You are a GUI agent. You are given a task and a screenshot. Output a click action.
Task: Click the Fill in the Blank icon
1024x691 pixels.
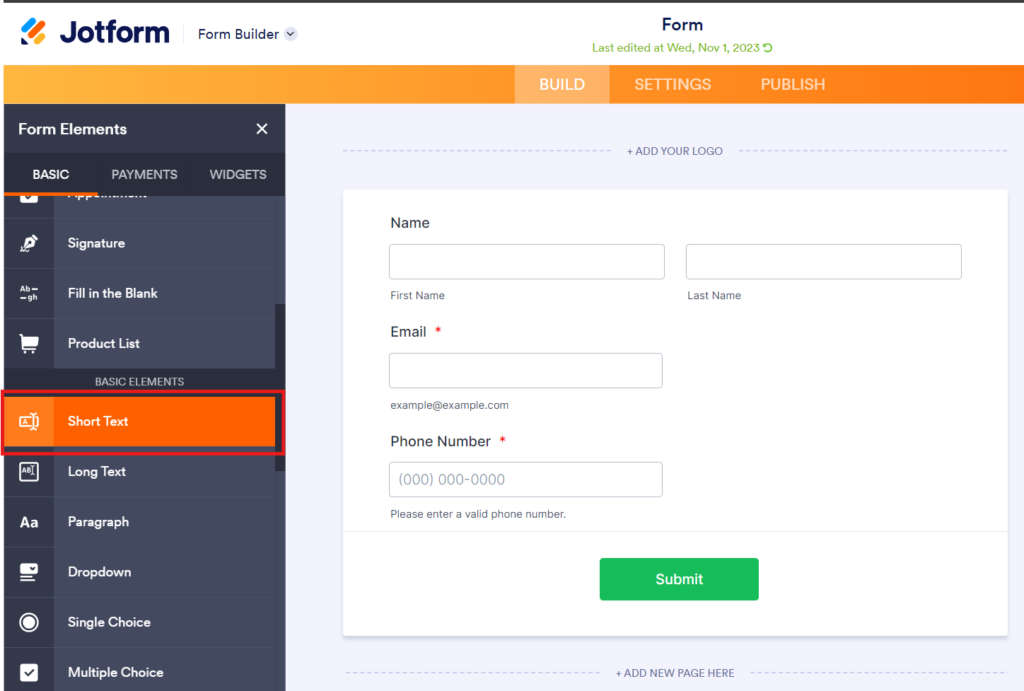click(29, 293)
